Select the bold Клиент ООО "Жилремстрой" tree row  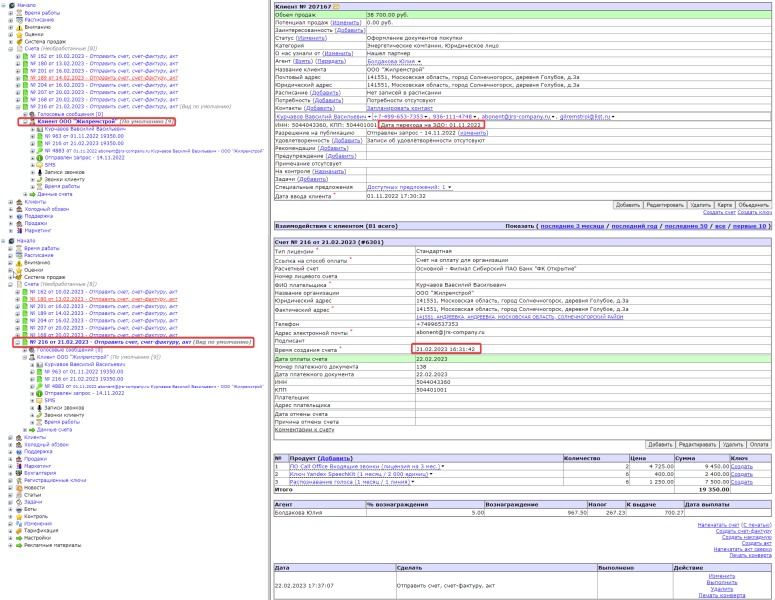76,121
